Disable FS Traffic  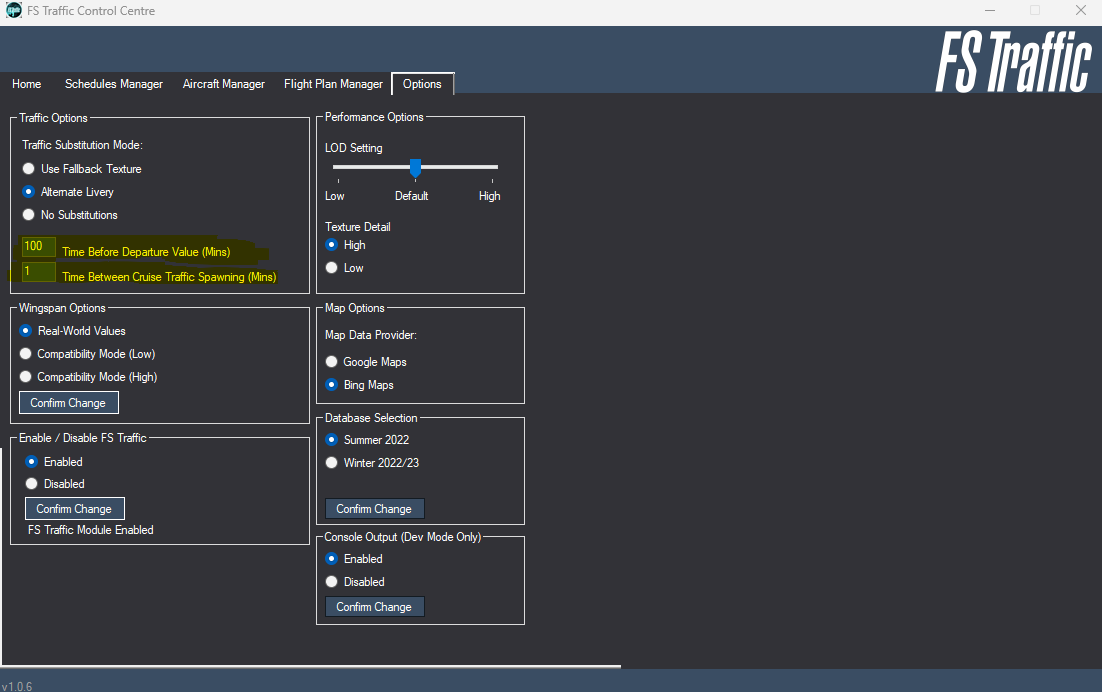(x=31, y=483)
